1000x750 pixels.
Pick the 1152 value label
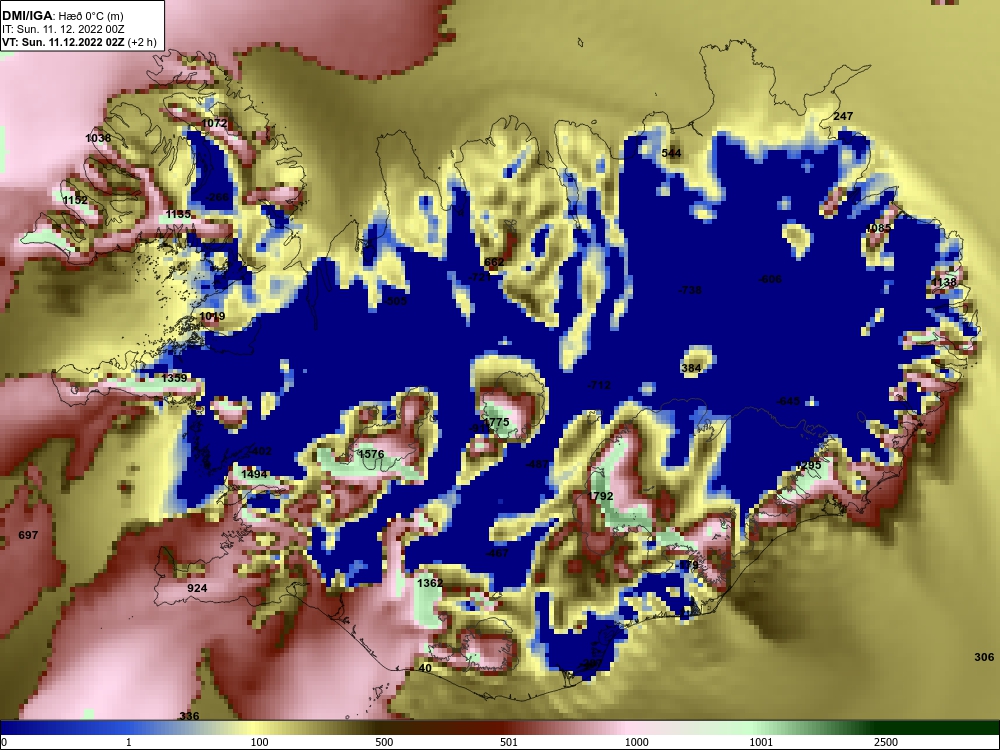tap(75, 200)
